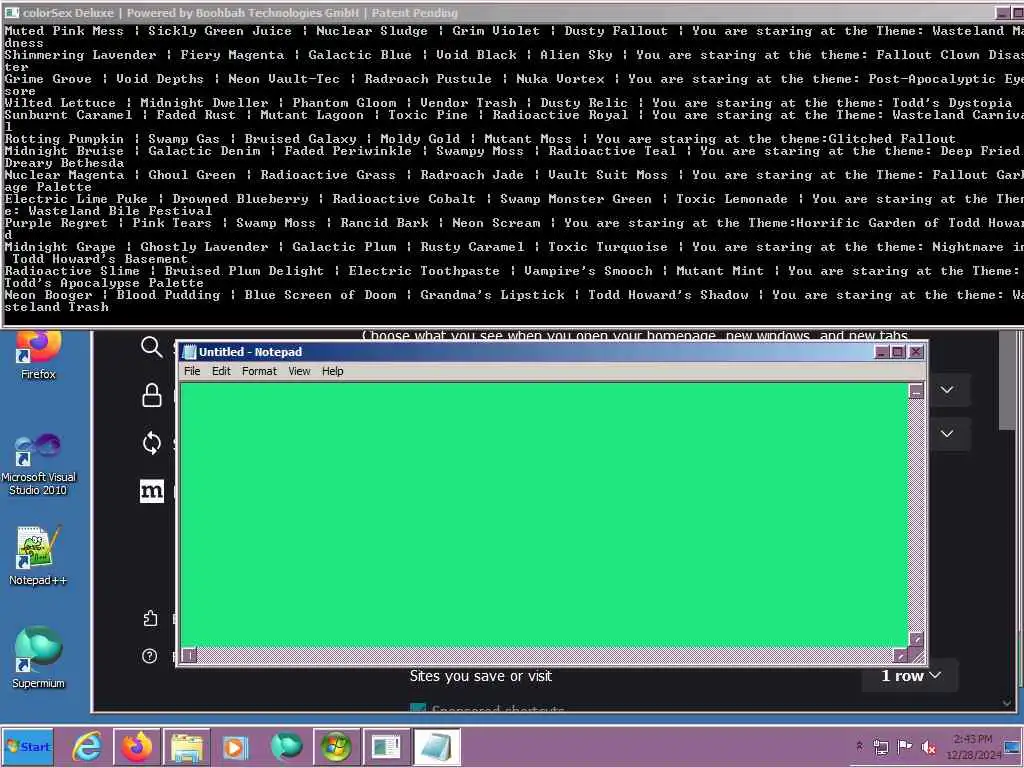1024x768 pixels.
Task: Open the Help question-mark icon in Firefox settings
Action: pos(150,656)
